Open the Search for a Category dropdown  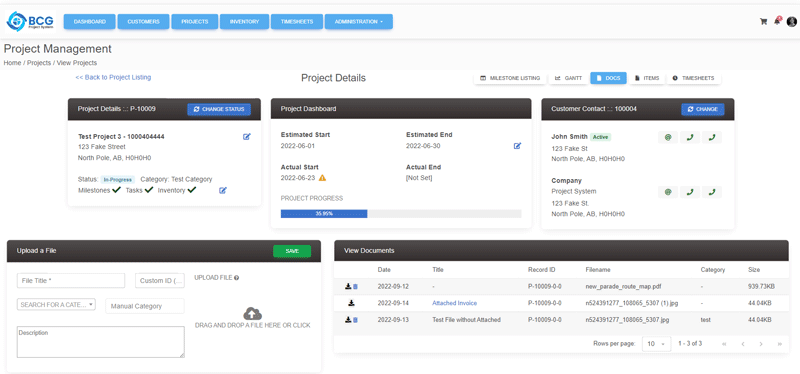pos(56,304)
